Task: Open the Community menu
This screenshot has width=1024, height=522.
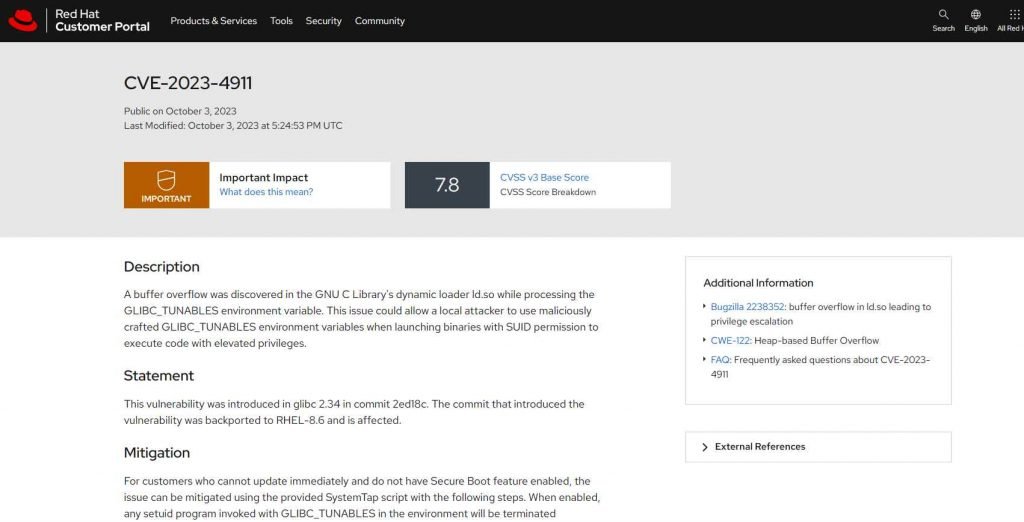Action: (x=379, y=21)
